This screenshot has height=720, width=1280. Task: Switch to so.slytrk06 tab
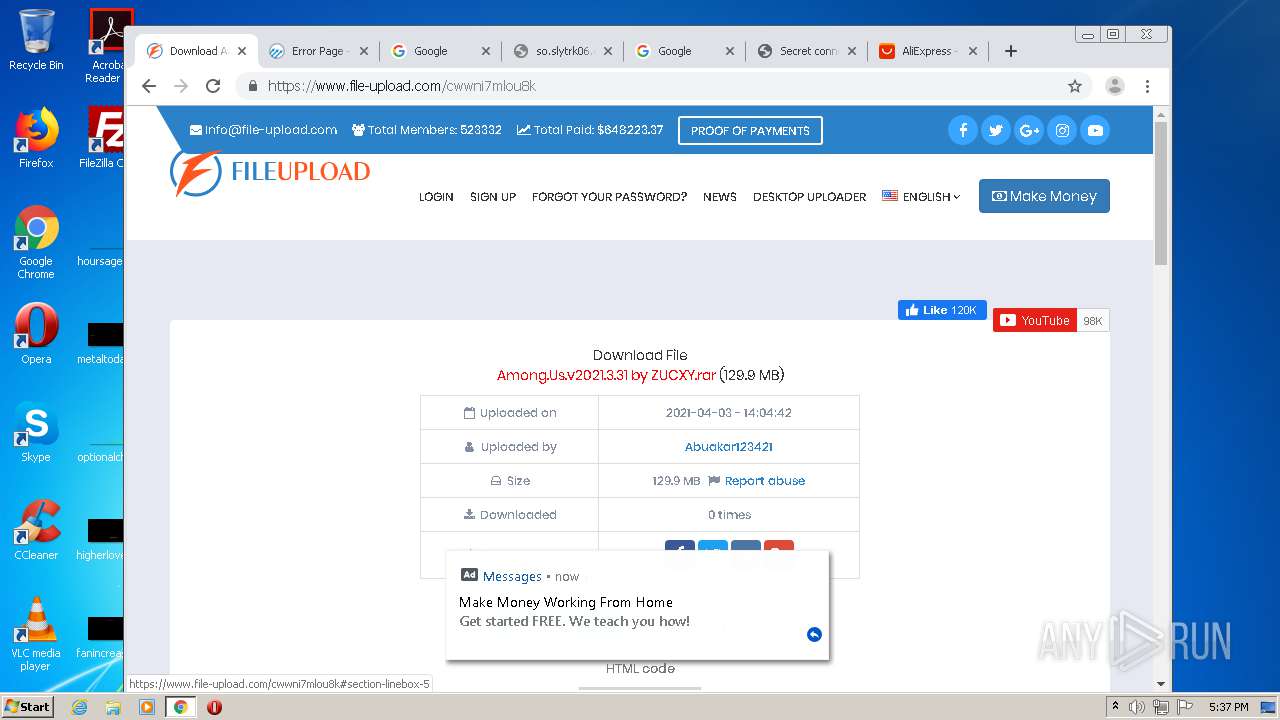(562, 51)
